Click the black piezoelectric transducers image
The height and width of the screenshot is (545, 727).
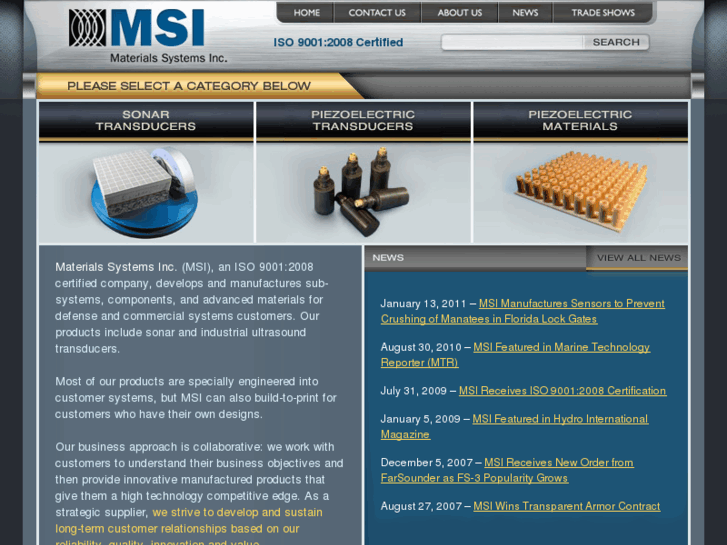coord(362,191)
